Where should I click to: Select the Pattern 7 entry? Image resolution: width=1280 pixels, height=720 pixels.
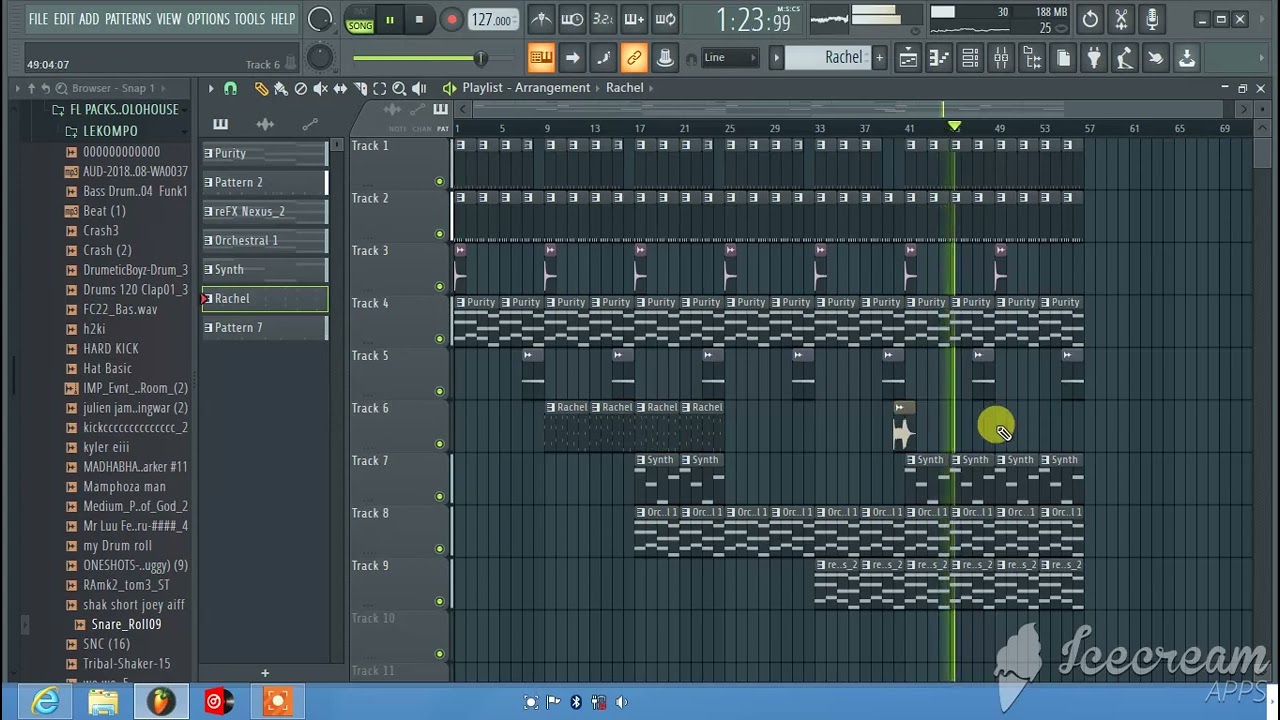pyautogui.click(x=265, y=327)
